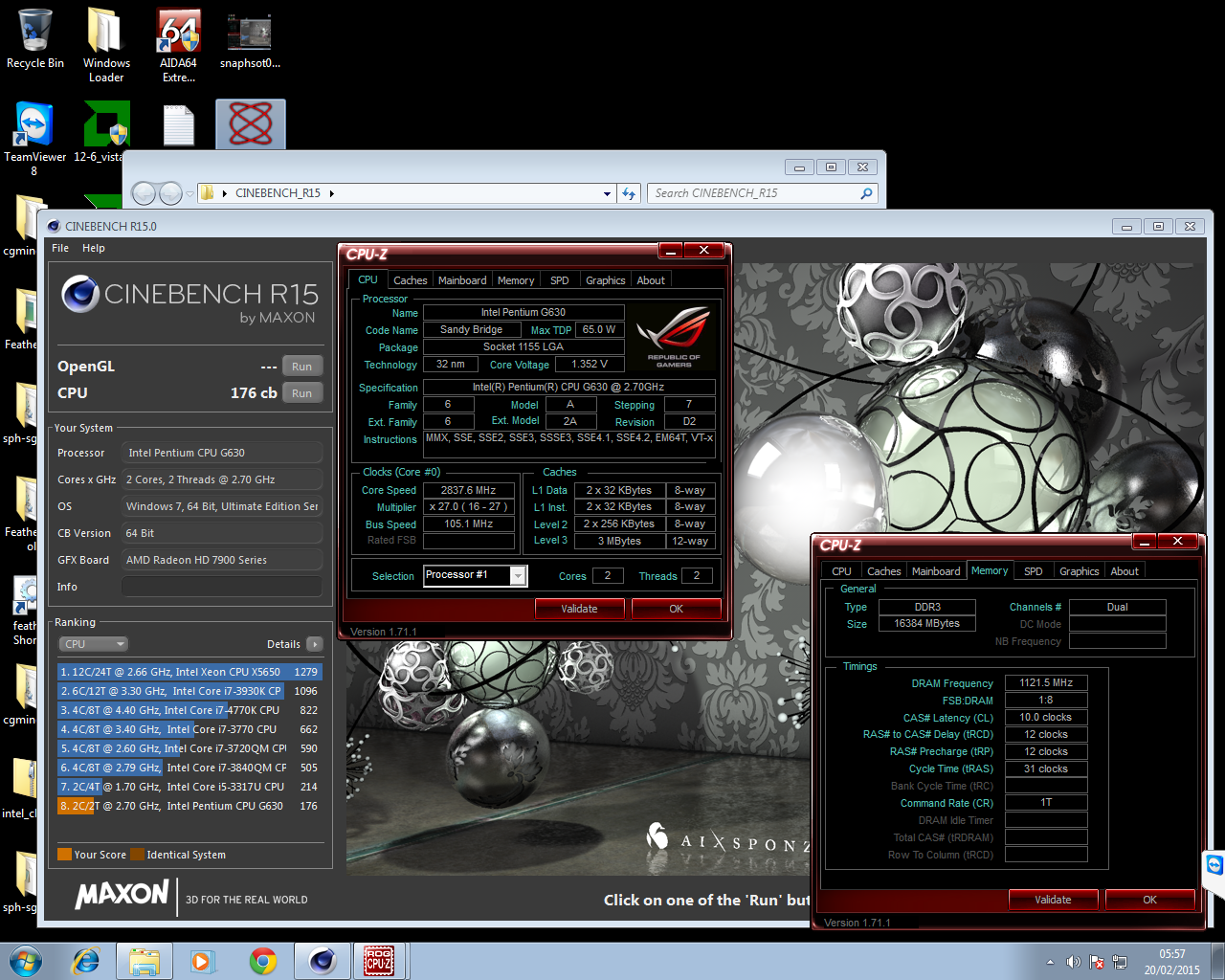
Task: Open Internet Explorer from taskbar
Action: tap(86, 961)
